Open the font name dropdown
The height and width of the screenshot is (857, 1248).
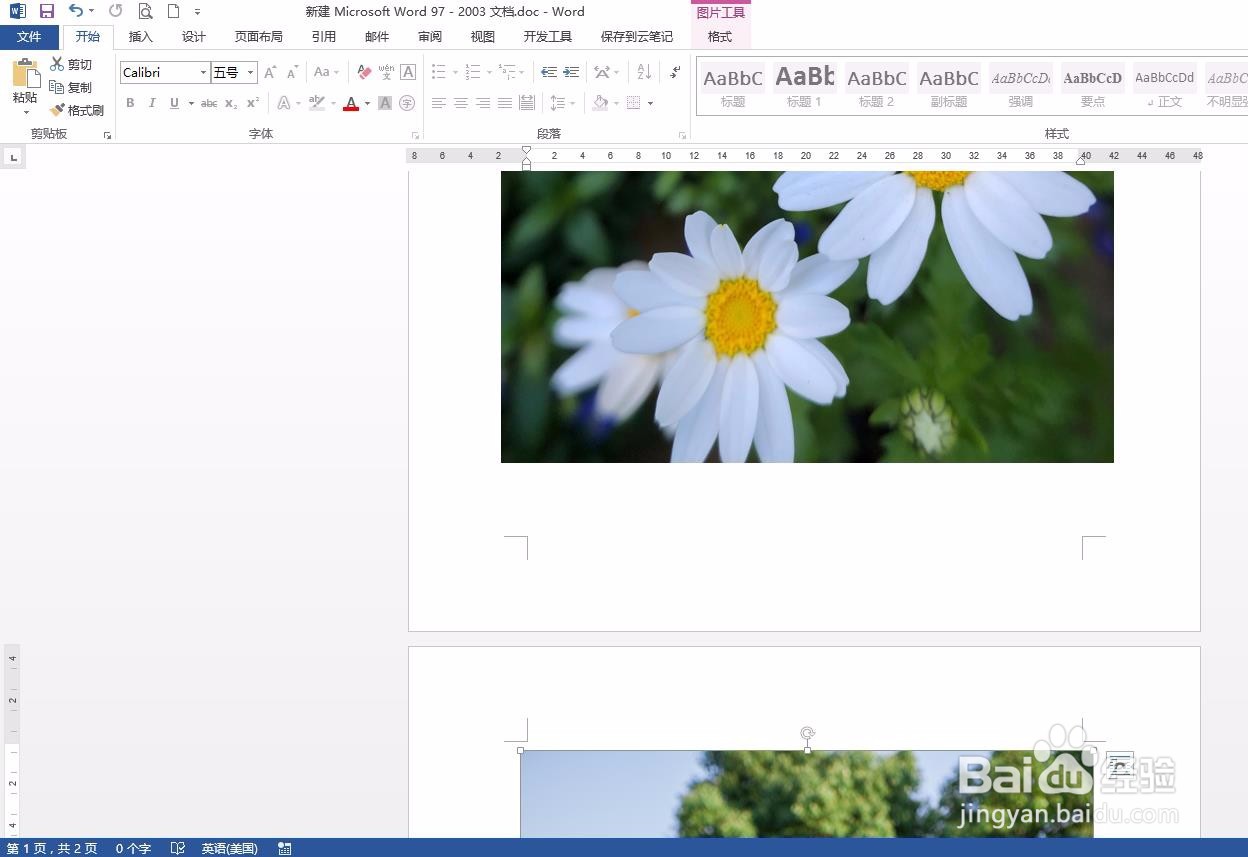(x=202, y=72)
